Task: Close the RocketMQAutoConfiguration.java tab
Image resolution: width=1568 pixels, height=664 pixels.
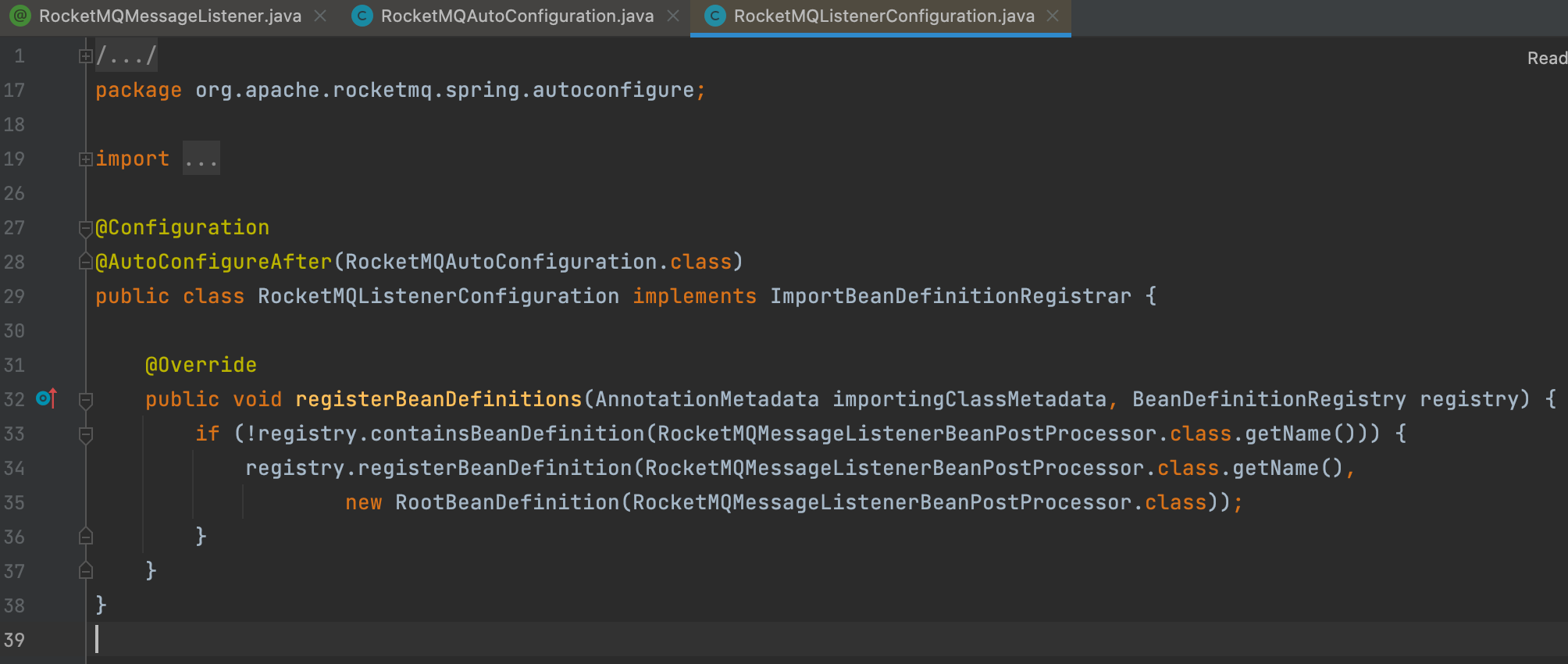Action: 673,16
